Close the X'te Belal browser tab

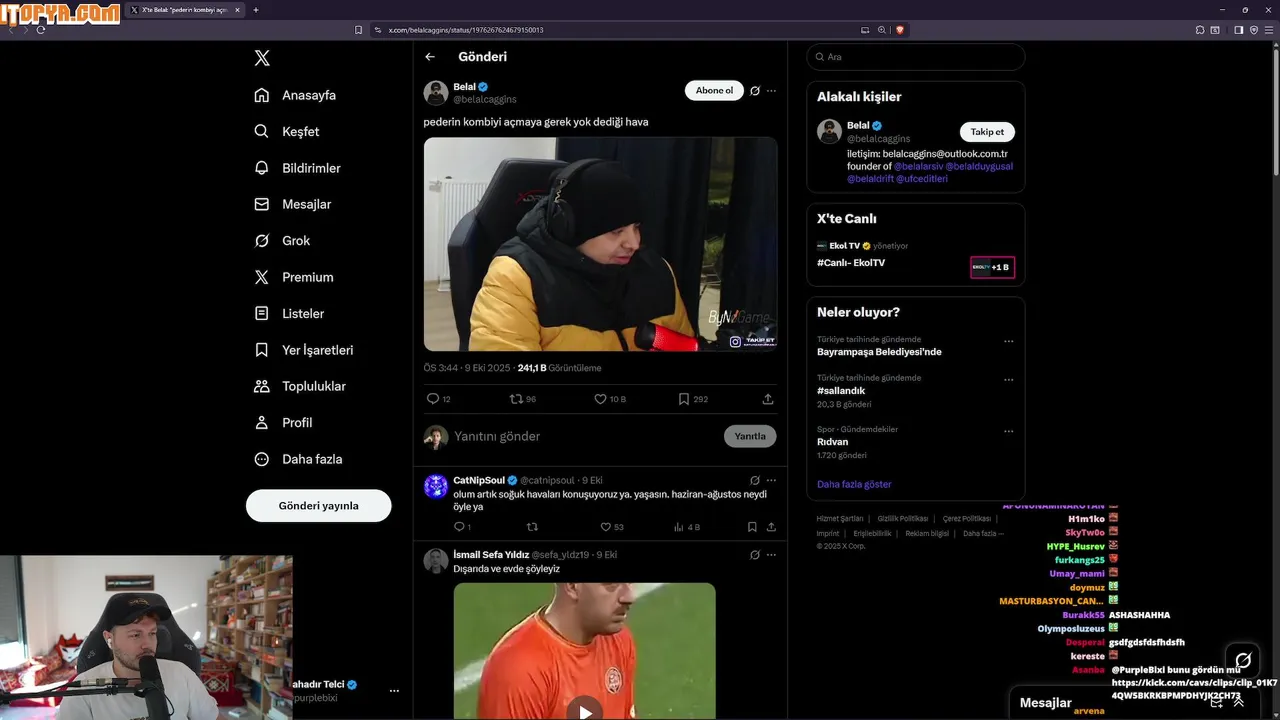click(x=237, y=10)
